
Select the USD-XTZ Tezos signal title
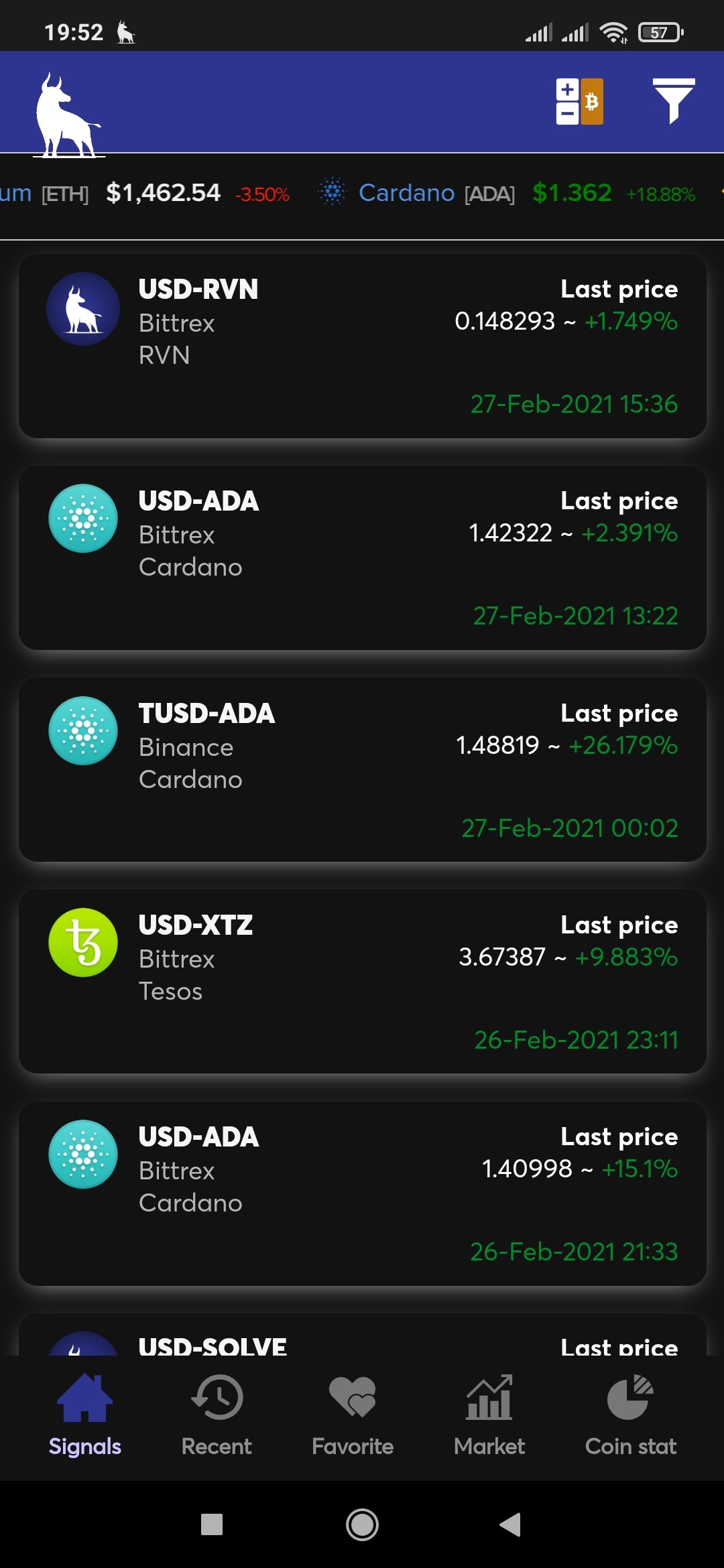coord(196,925)
